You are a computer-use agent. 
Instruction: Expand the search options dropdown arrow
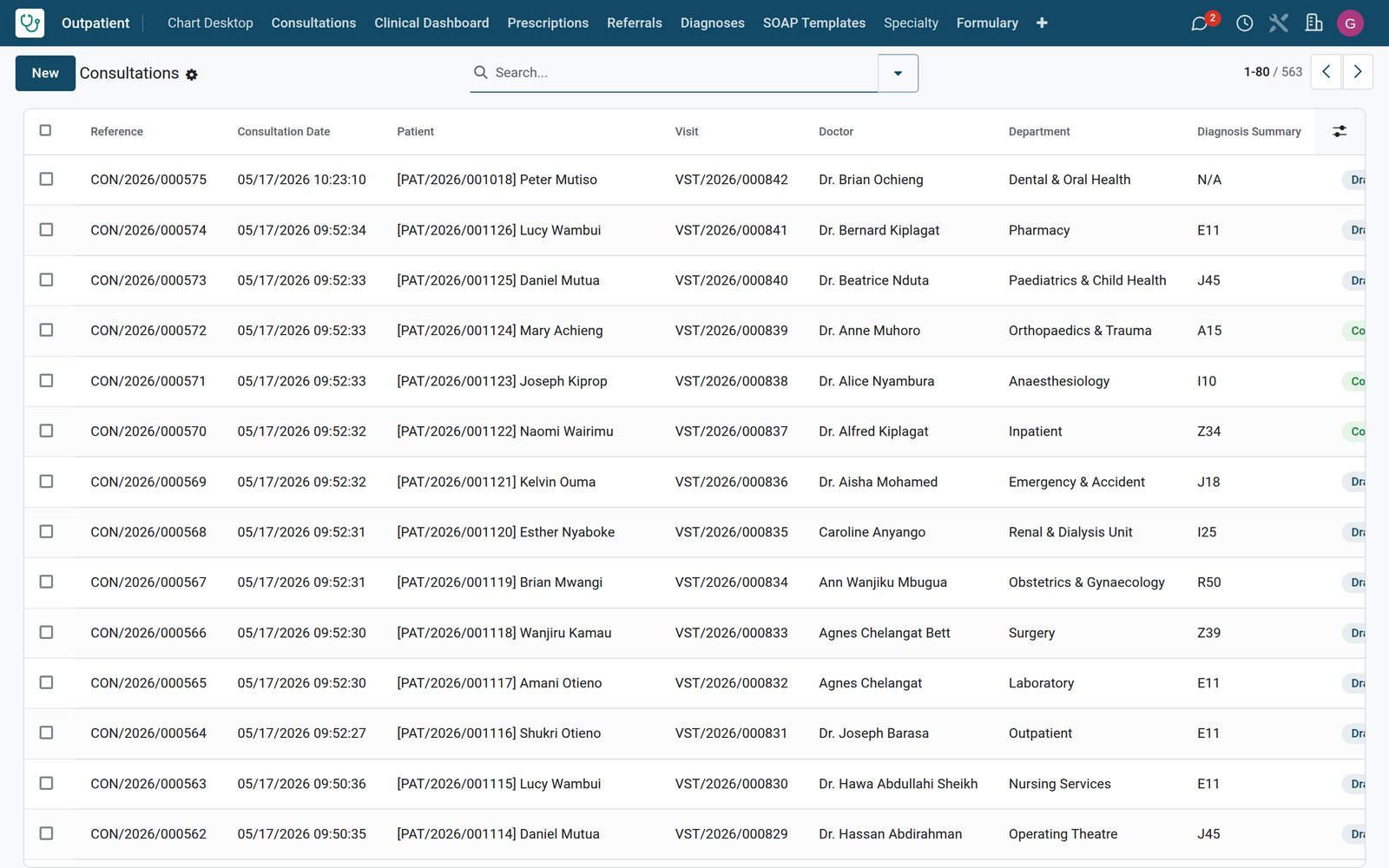click(899, 73)
